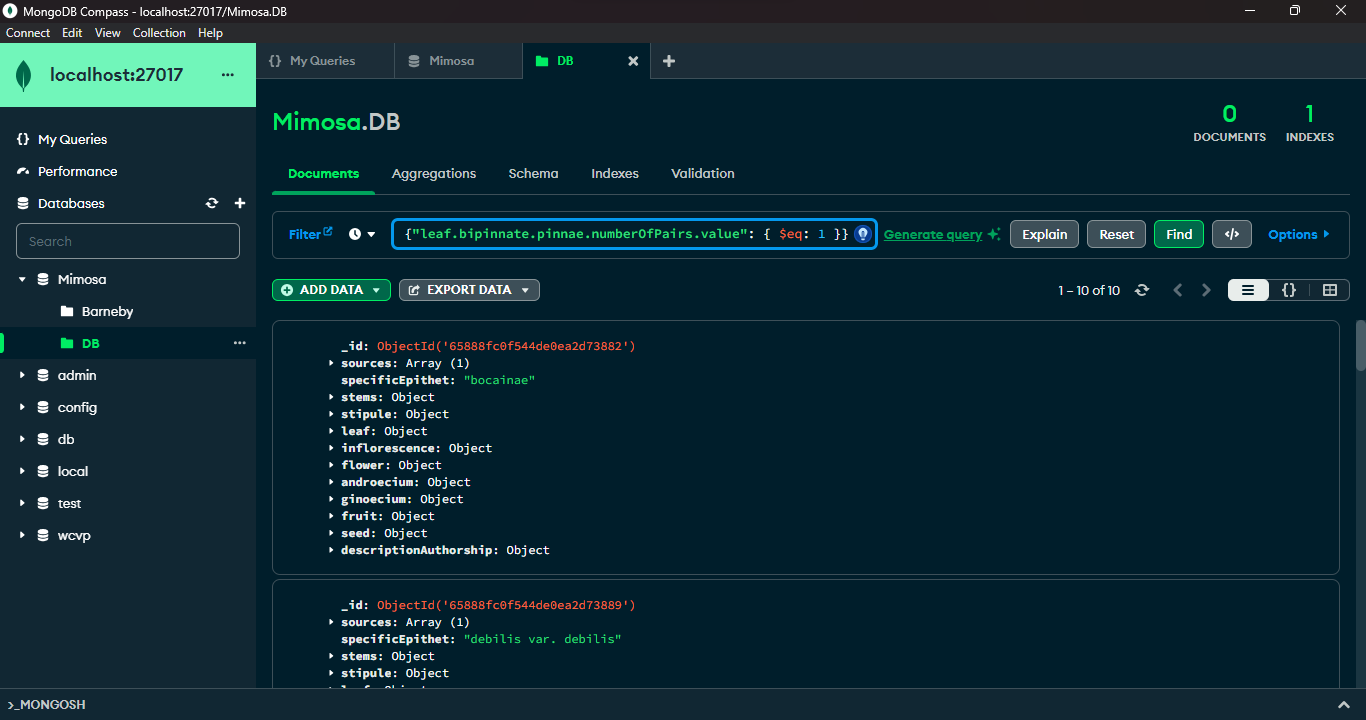Viewport: 1366px width, 720px height.
Task: Open a new tab with plus
Action: [669, 61]
